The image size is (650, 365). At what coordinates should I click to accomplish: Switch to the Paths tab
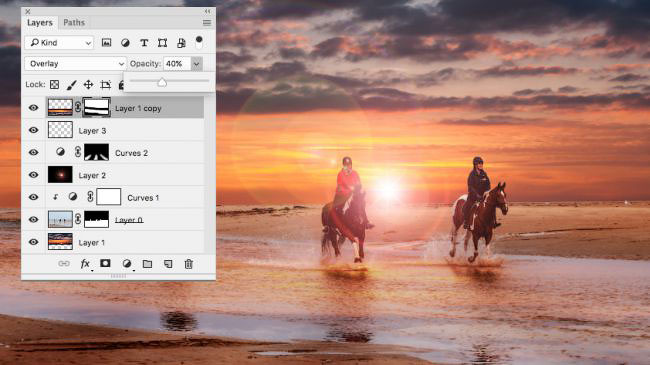coord(74,22)
